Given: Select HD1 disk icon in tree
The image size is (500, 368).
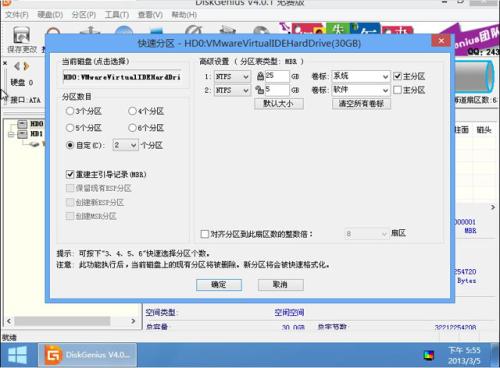Looking at the screenshot, I should coord(22,134).
